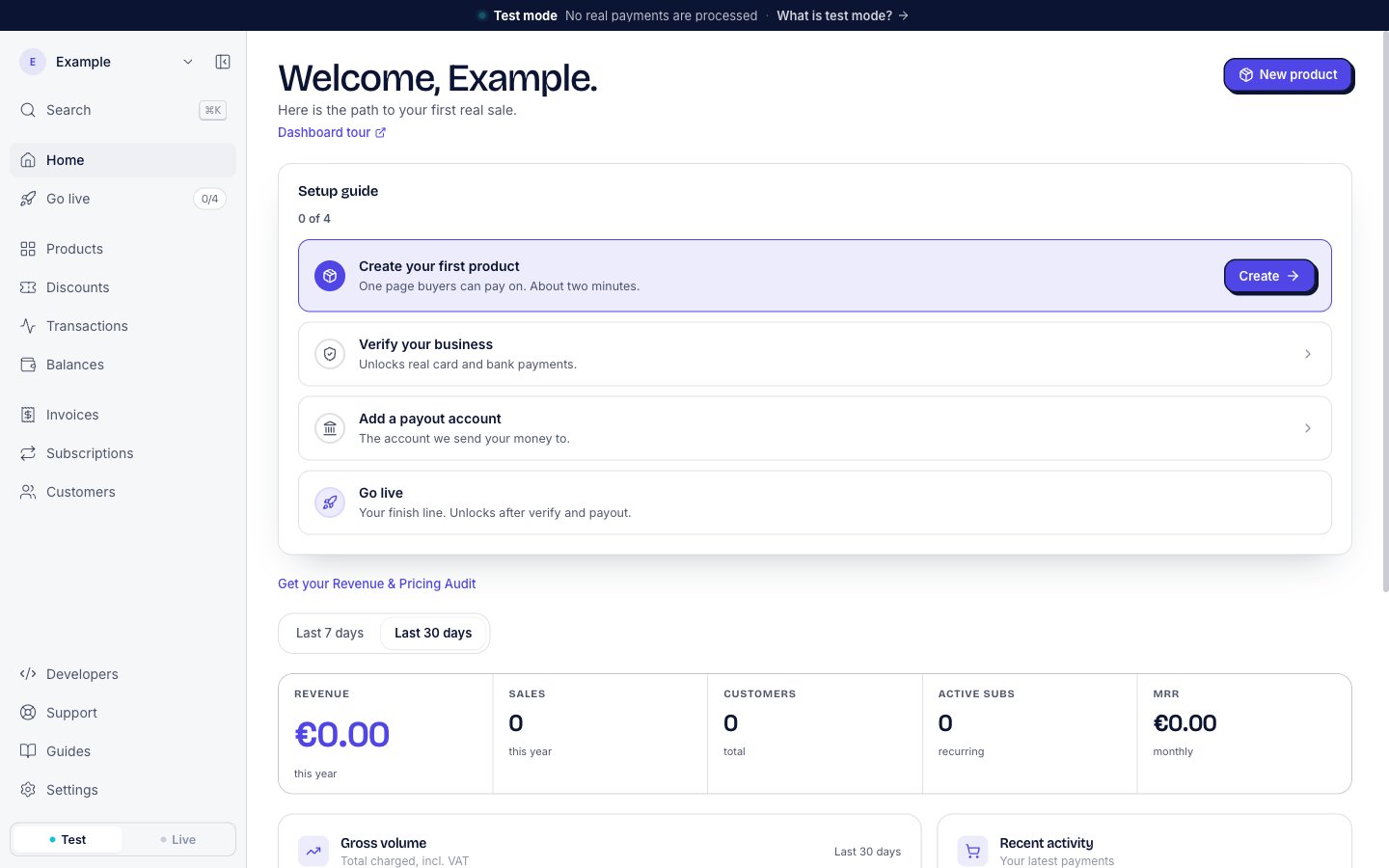Click the Discounts ticket icon

pos(28,287)
